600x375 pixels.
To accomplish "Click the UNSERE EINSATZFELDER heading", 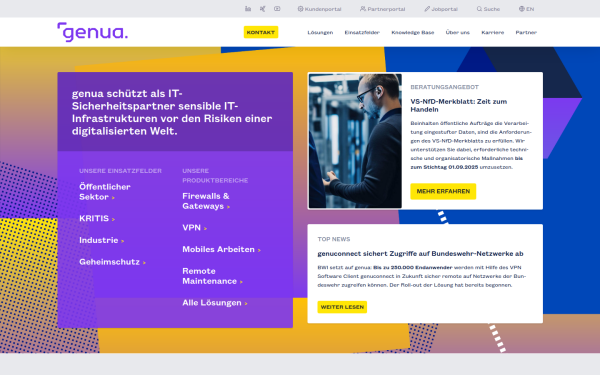I will pos(120,171).
